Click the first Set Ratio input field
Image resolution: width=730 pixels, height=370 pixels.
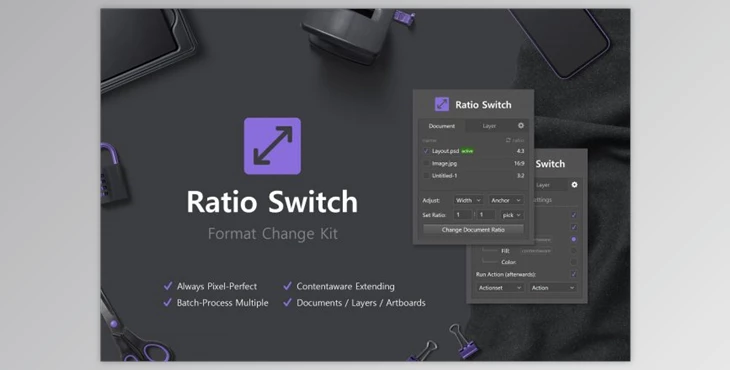coord(463,215)
